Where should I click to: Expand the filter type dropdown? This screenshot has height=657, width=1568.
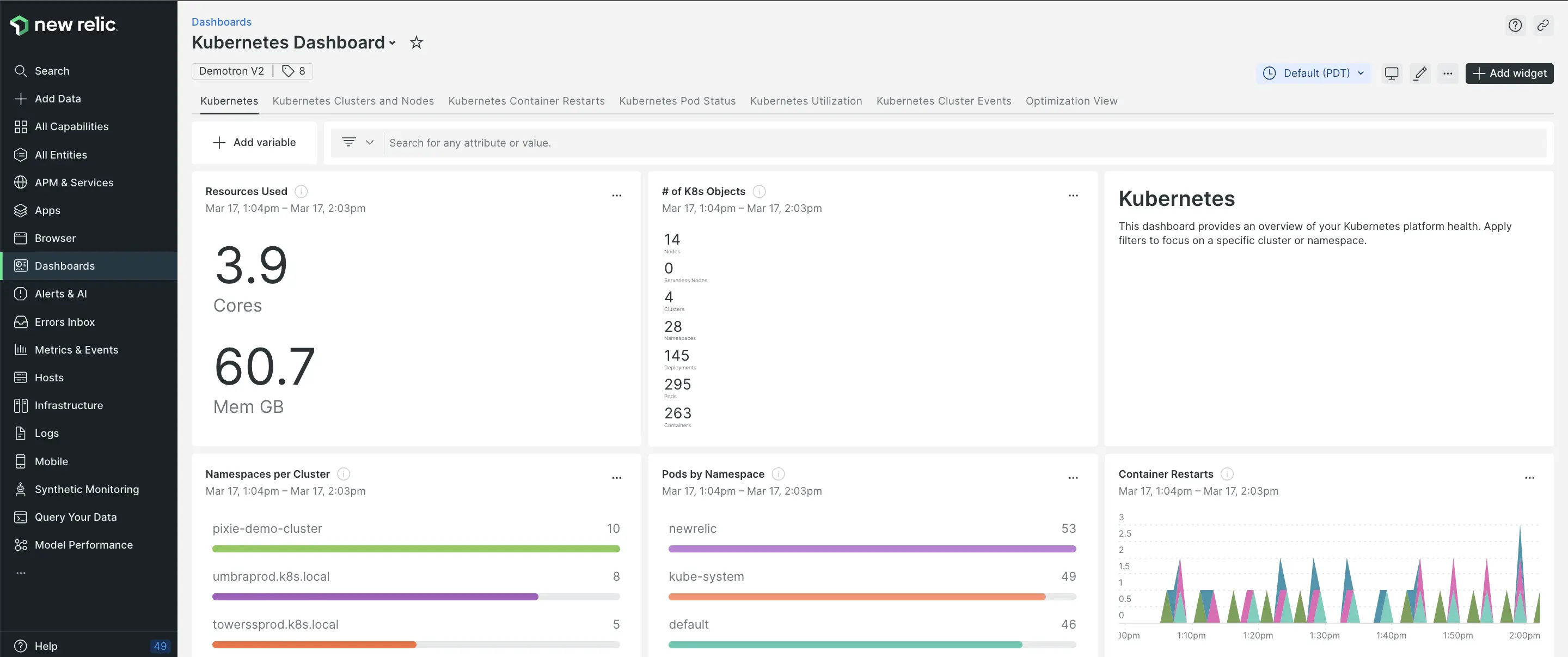pos(358,143)
